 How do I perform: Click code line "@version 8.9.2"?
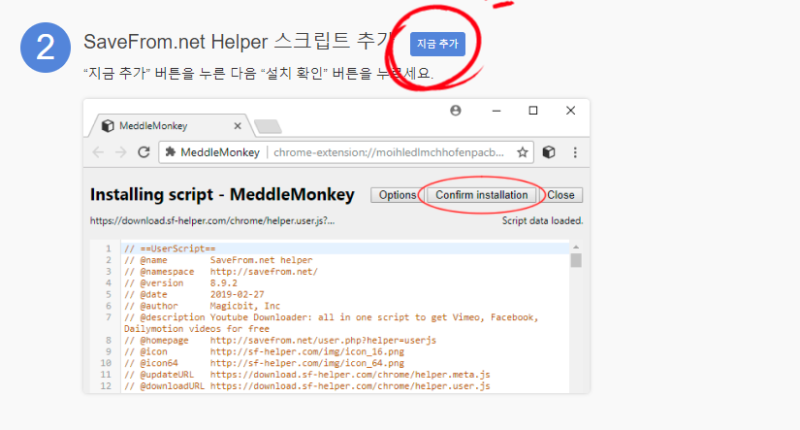point(181,283)
